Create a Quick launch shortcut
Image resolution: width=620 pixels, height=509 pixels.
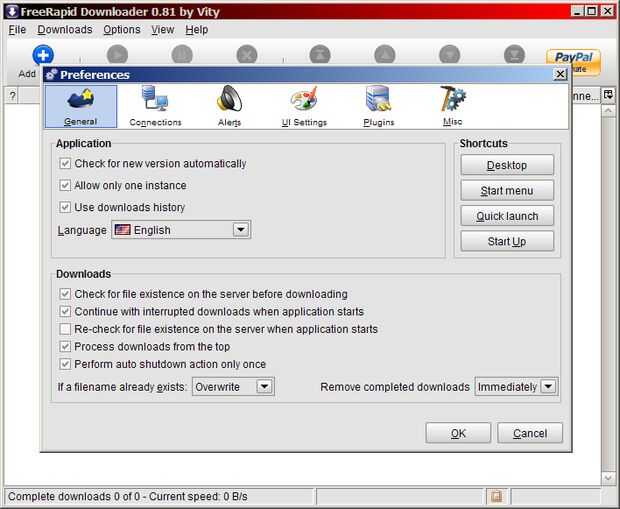(x=507, y=216)
